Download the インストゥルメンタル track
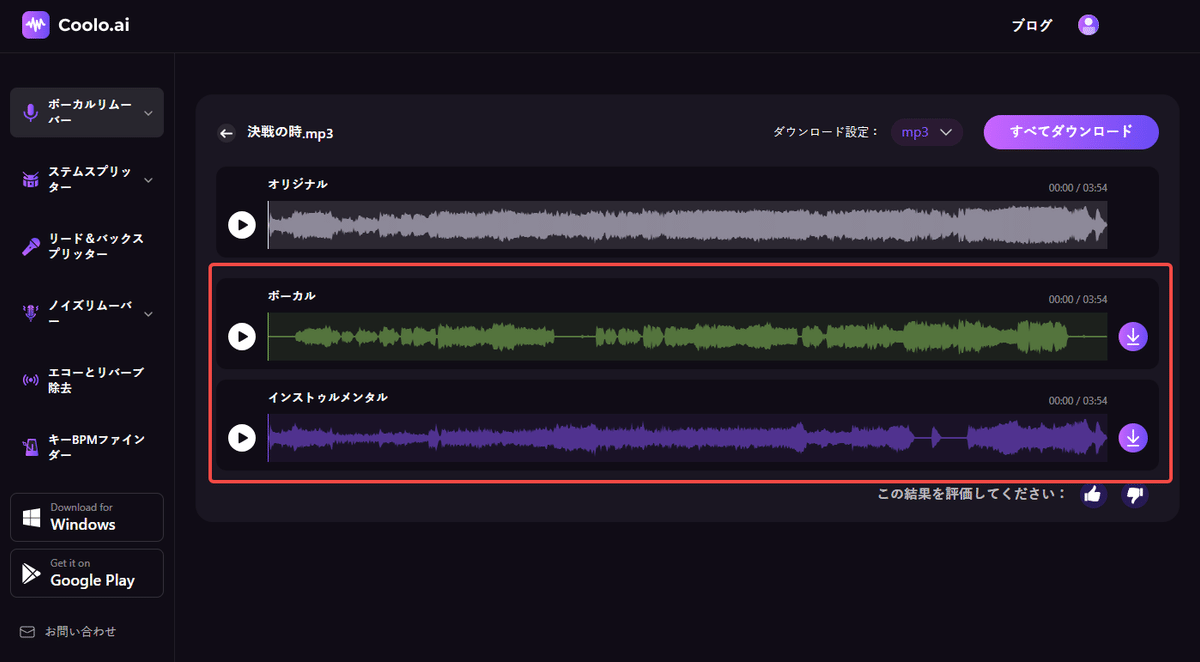Viewport: 1200px width, 662px height. click(1133, 438)
